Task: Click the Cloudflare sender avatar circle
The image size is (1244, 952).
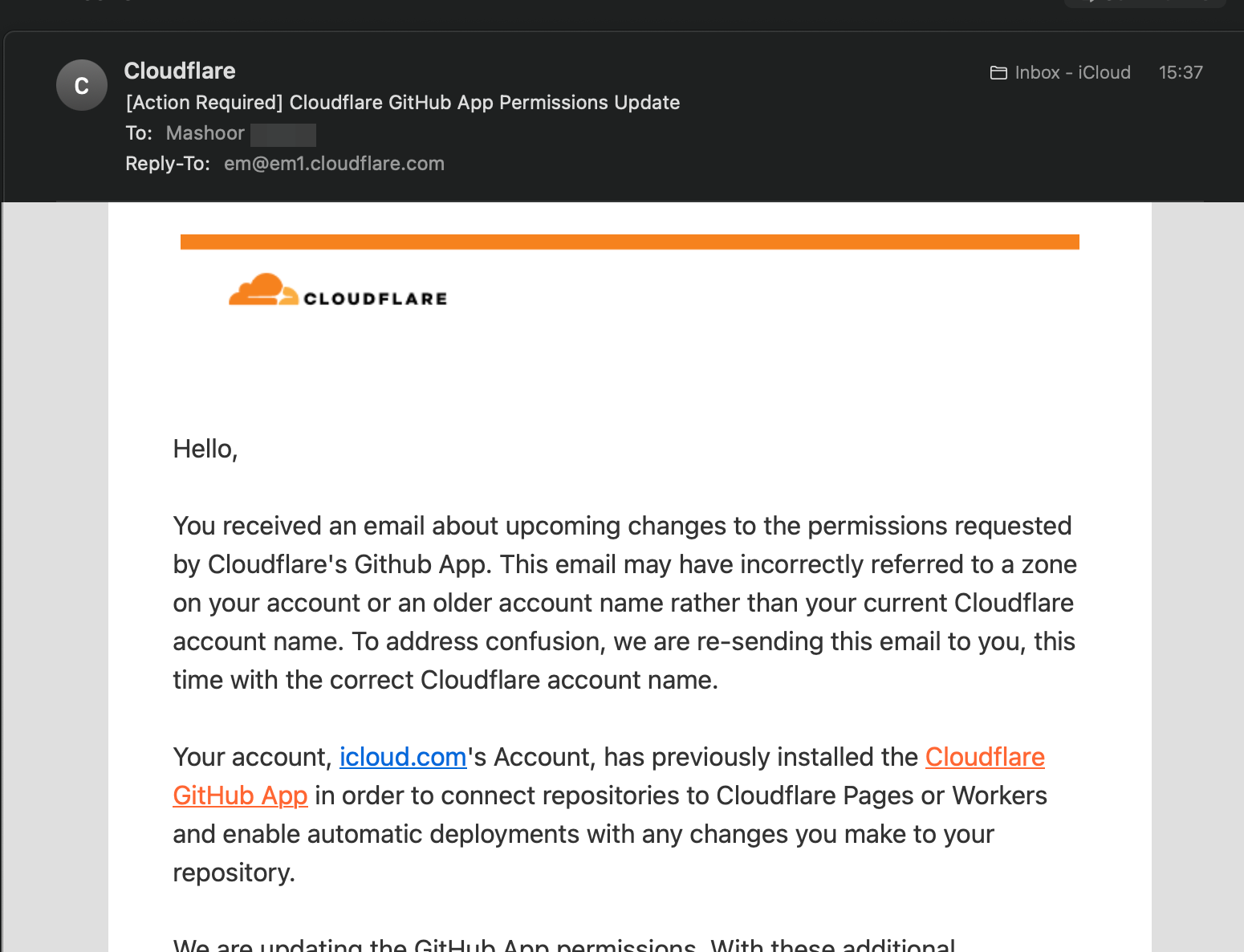Action: [82, 85]
